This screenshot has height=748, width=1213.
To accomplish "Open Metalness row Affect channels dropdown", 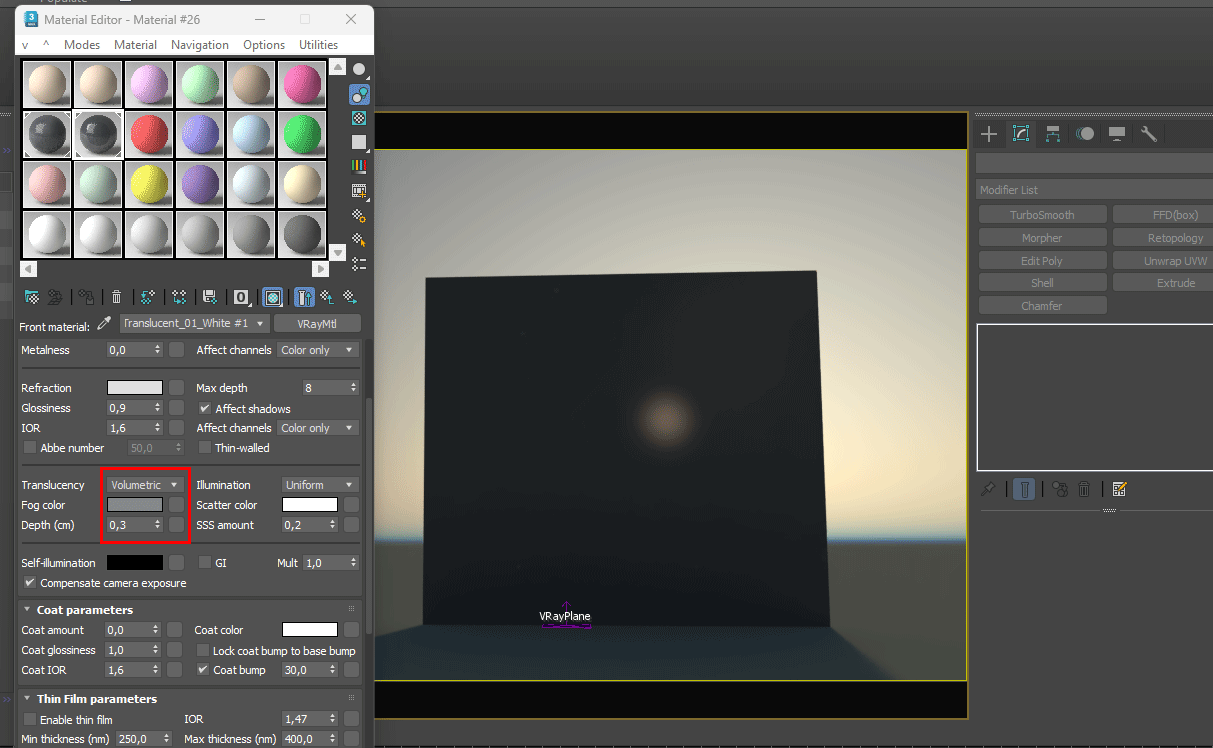I will (x=318, y=350).
